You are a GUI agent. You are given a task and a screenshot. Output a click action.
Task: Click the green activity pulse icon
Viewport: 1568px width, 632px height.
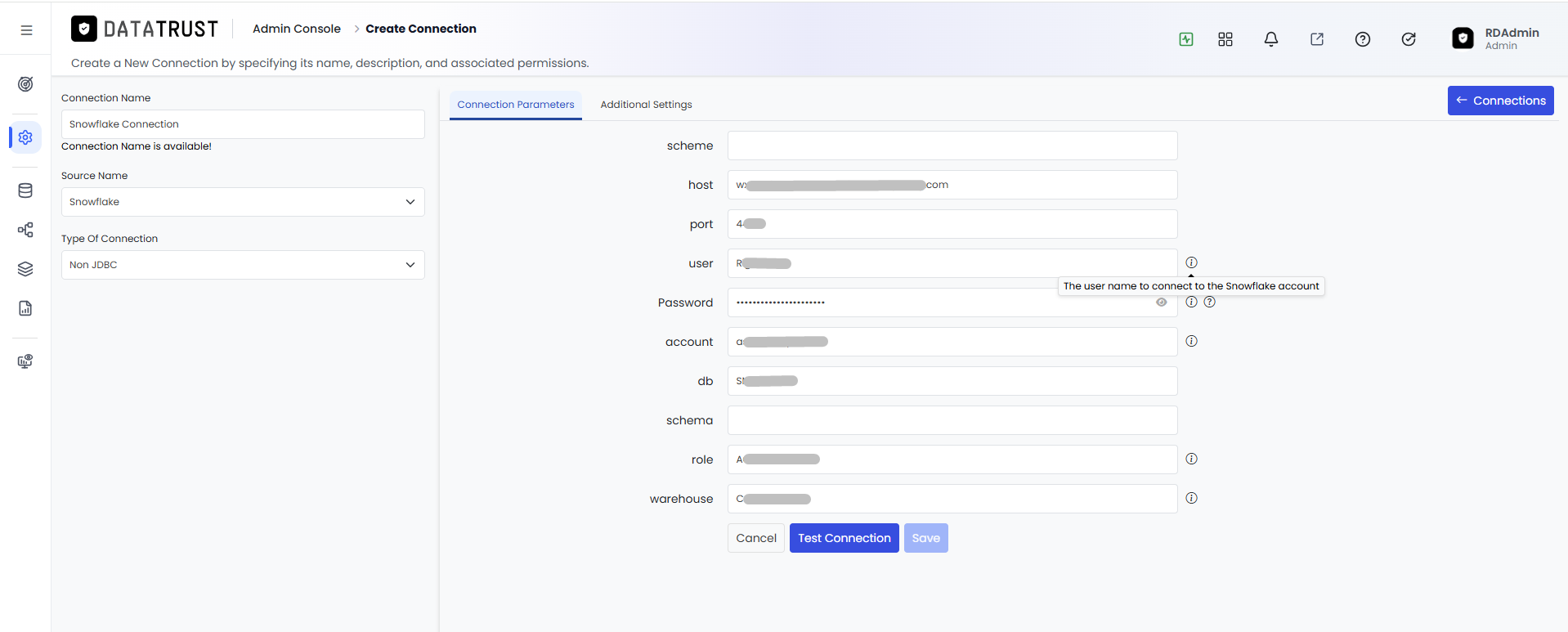[1186, 39]
